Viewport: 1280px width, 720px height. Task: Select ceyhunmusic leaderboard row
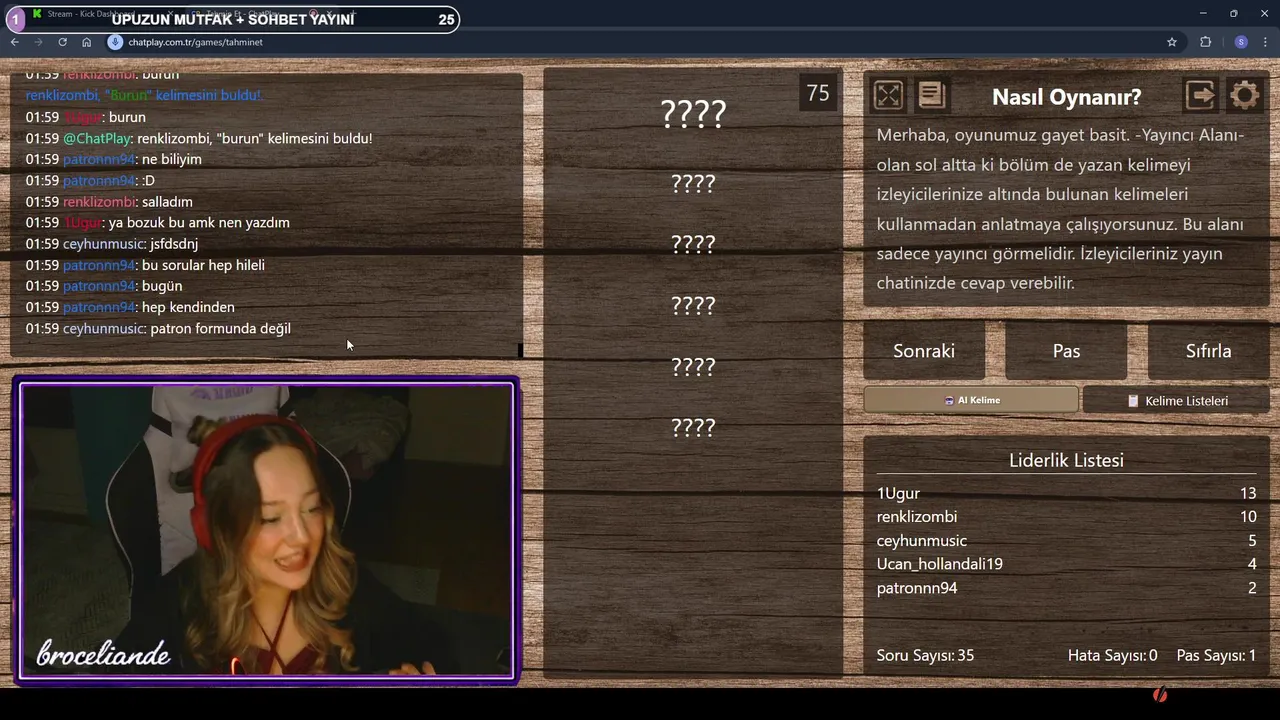click(1066, 541)
